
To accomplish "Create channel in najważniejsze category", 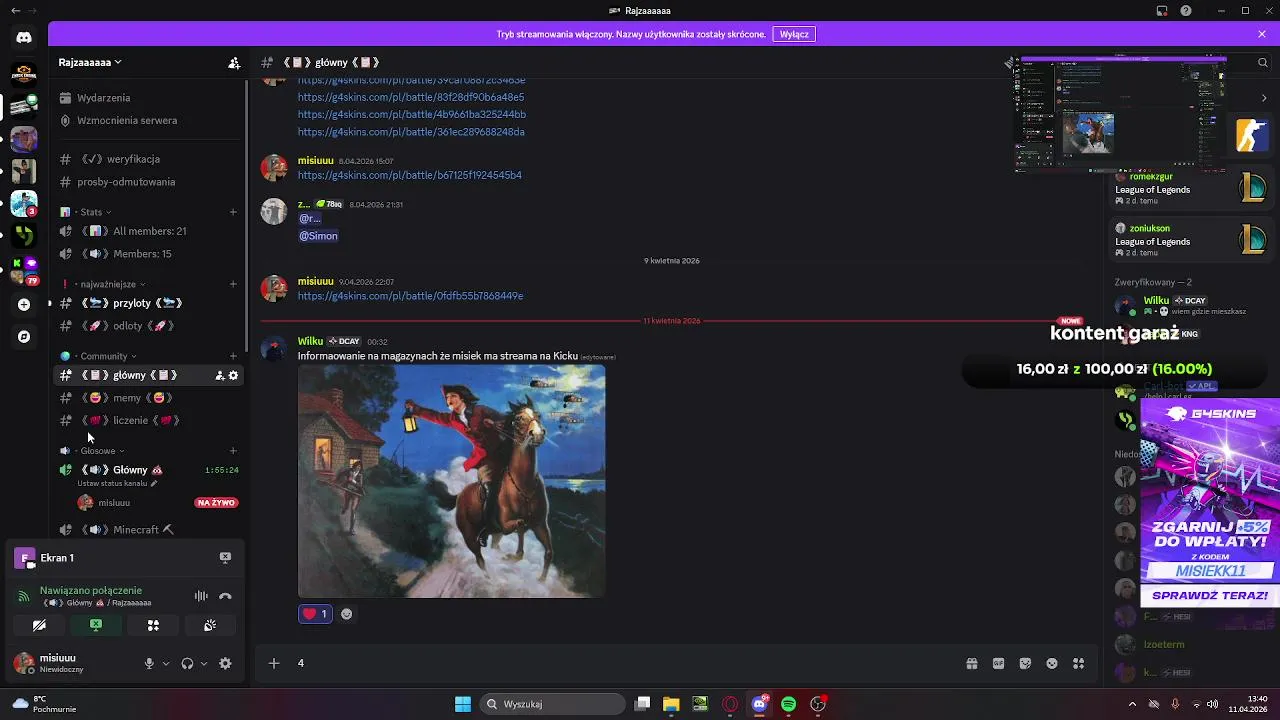I will point(233,284).
